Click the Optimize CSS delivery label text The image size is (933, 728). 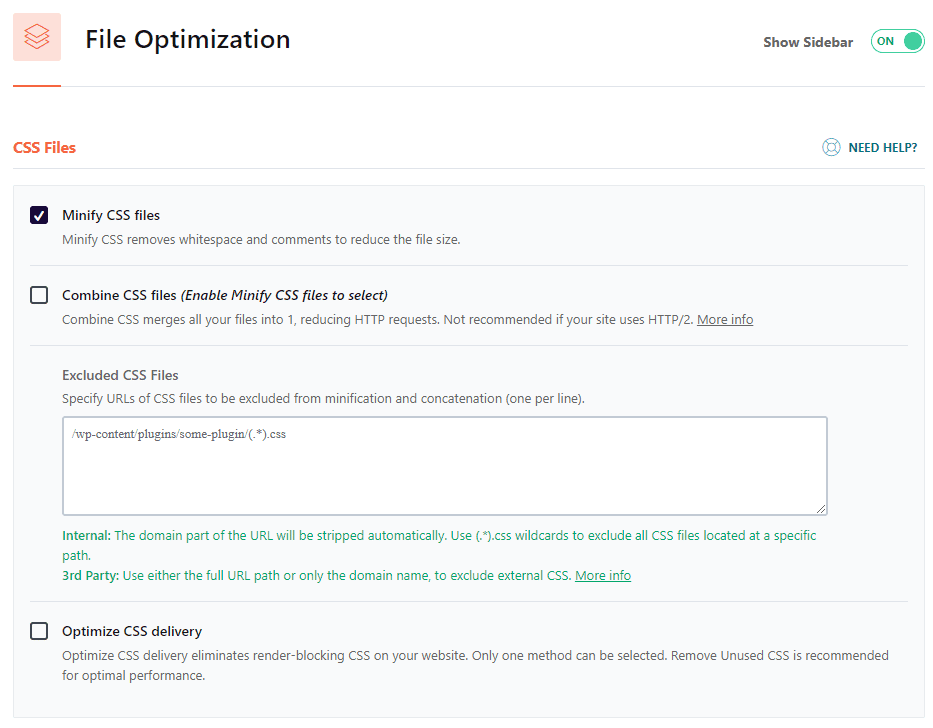point(131,631)
